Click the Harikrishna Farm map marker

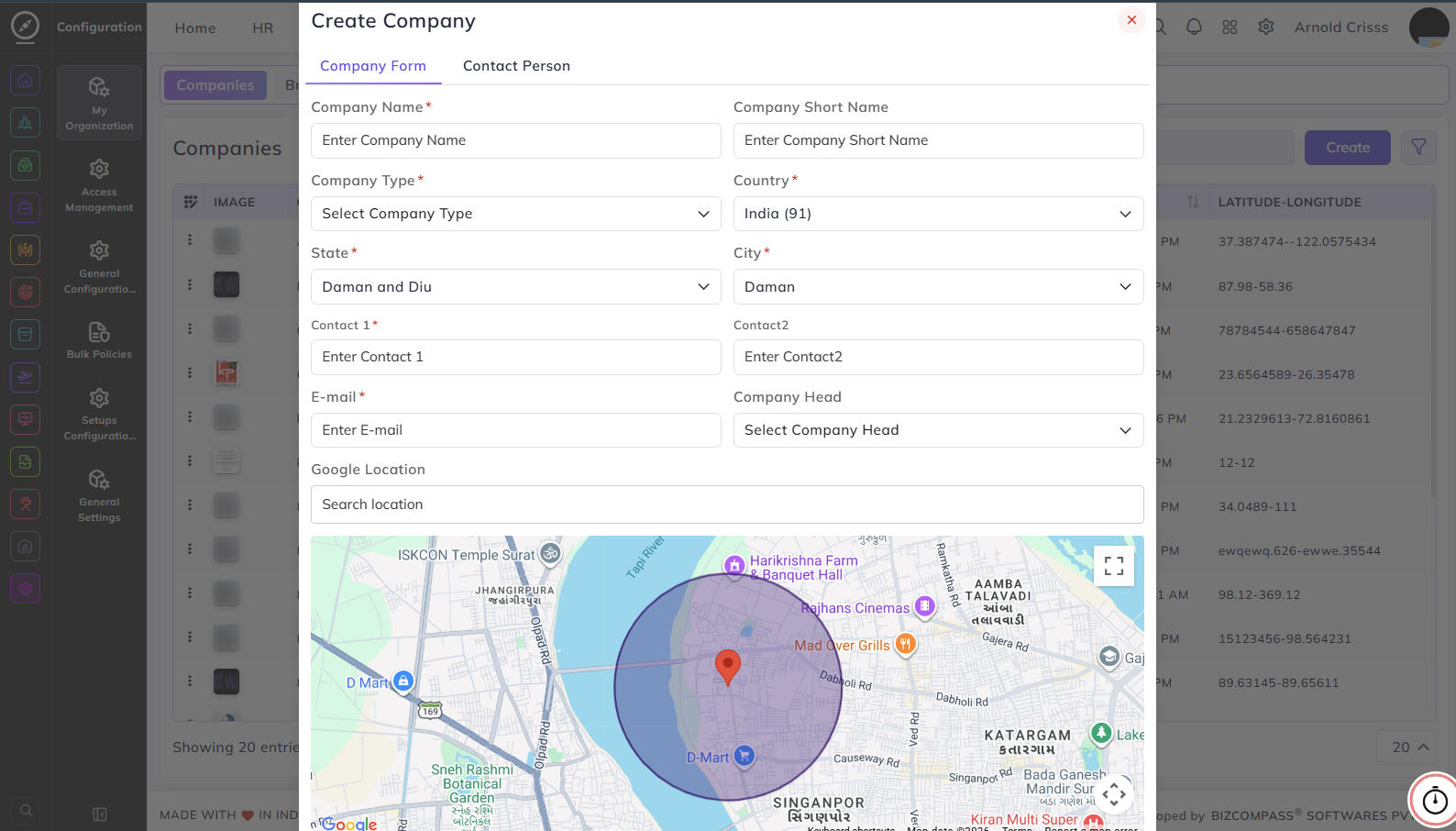tap(734, 565)
